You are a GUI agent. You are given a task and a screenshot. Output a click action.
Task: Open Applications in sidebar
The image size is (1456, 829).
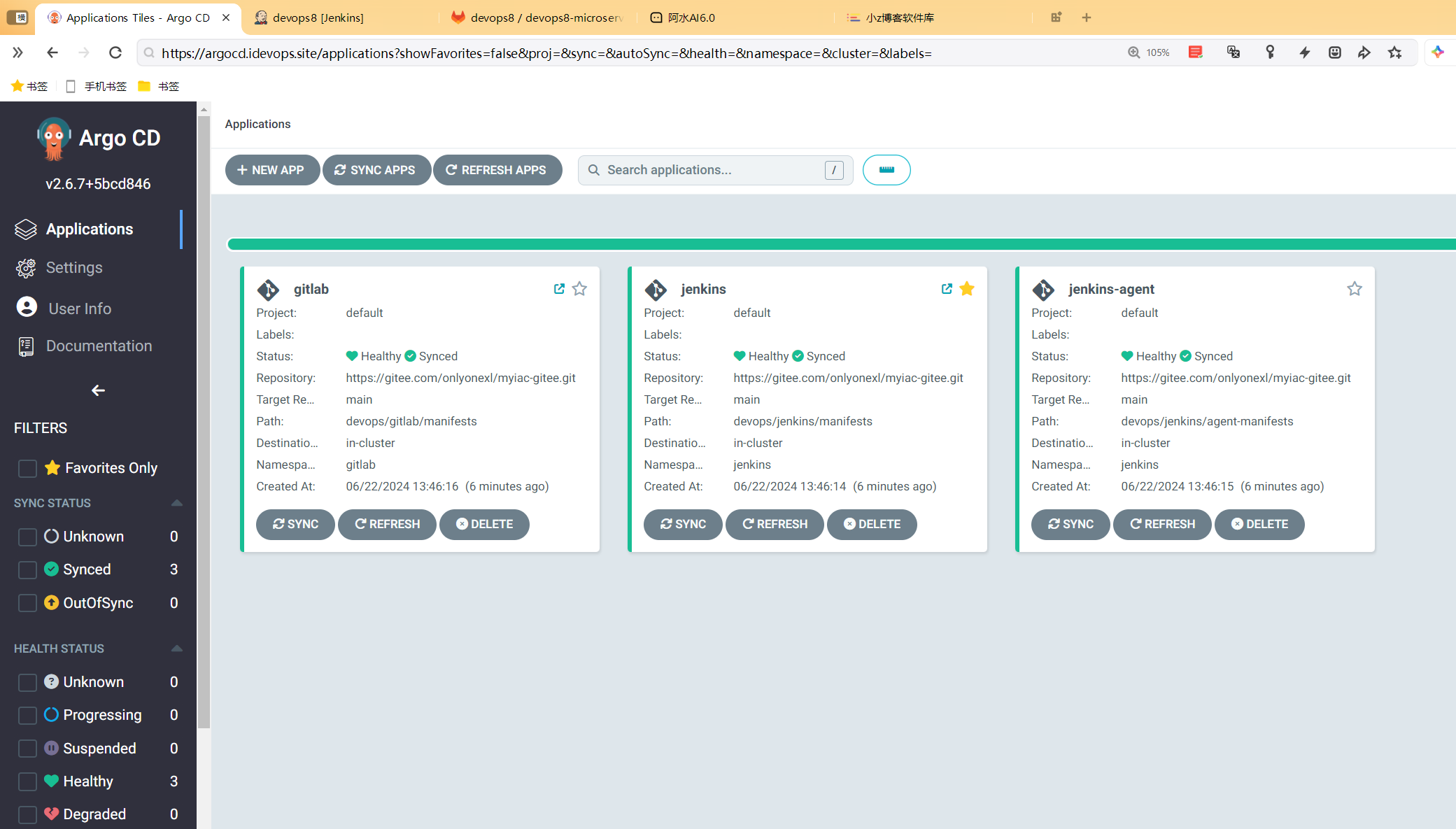(91, 229)
